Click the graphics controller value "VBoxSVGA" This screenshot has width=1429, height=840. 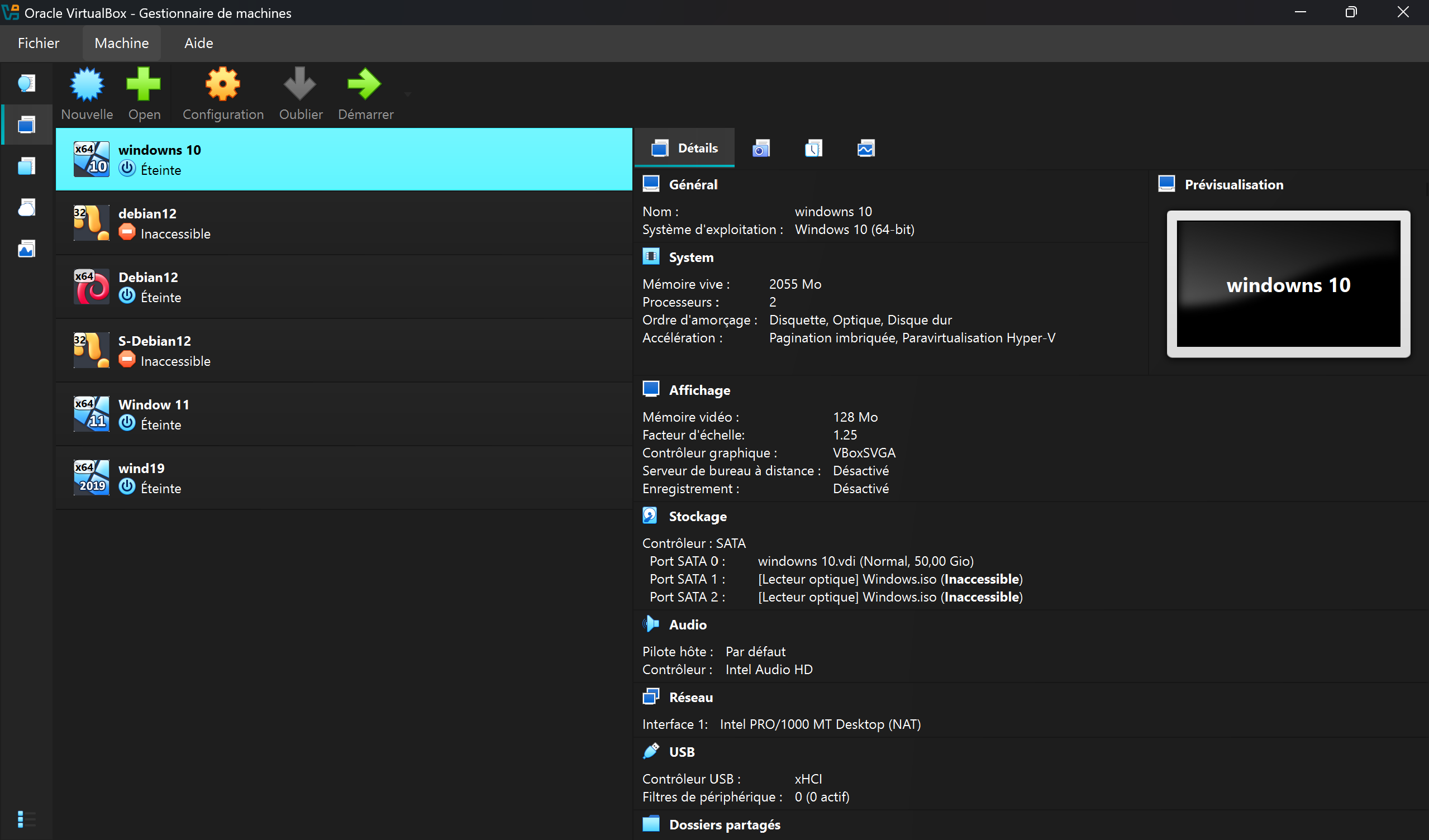tap(864, 453)
